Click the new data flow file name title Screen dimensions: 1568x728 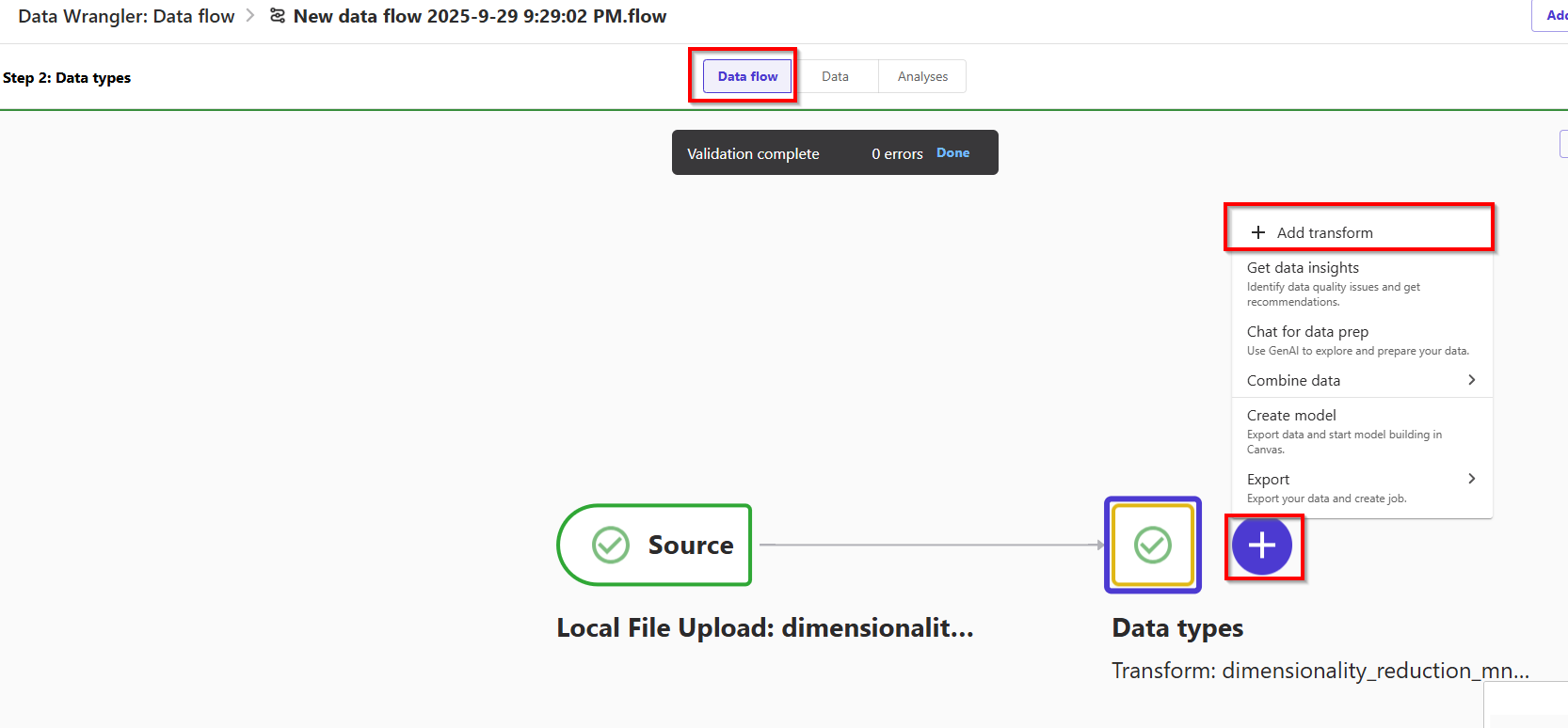click(x=480, y=16)
